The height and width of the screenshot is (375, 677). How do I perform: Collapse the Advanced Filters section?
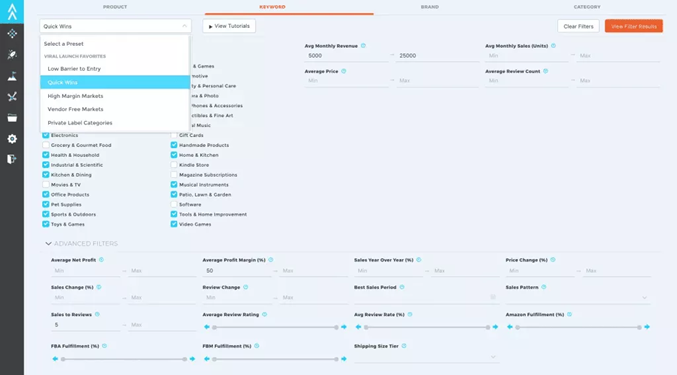[x=48, y=244]
